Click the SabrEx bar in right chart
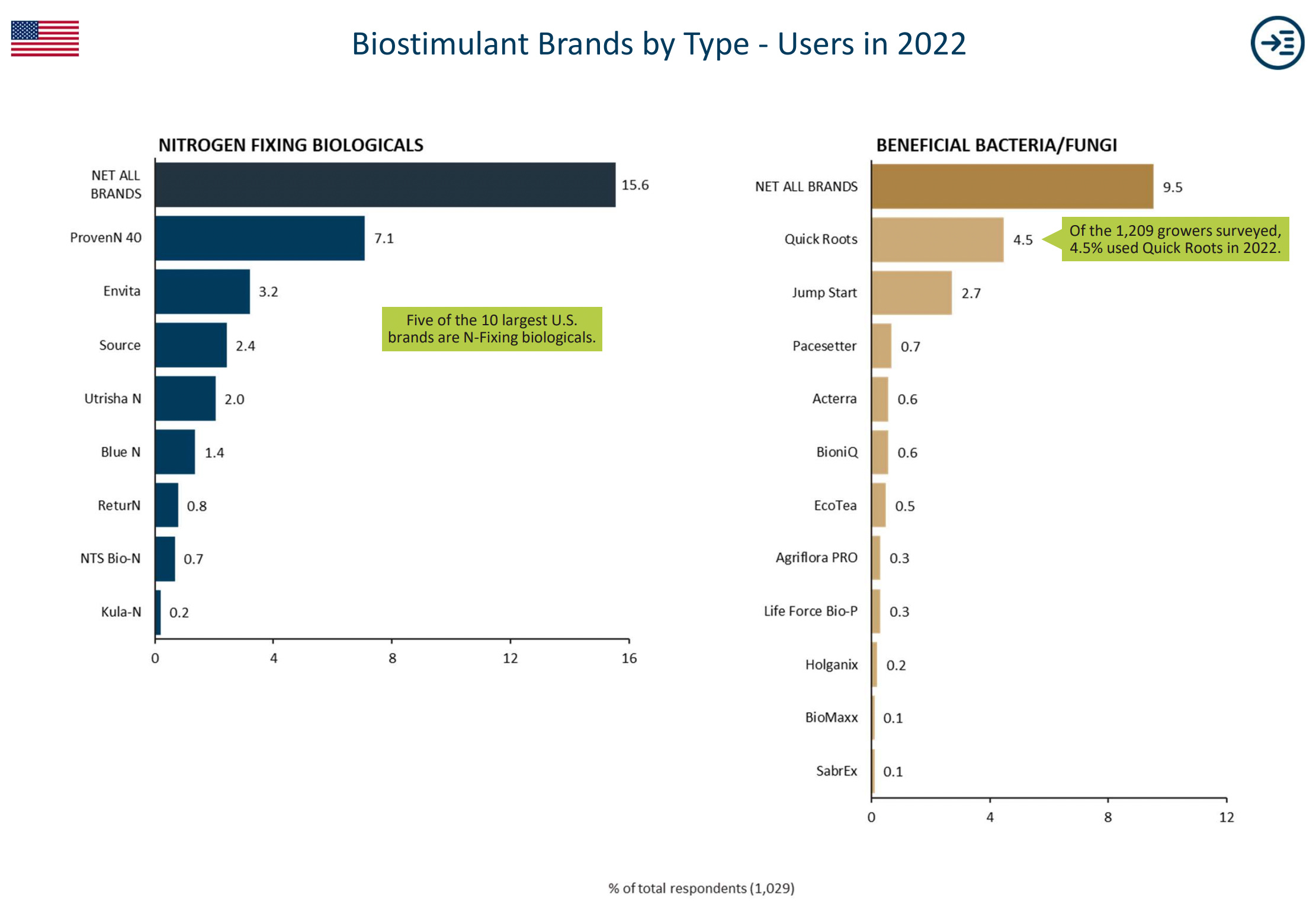1316x910 pixels. click(x=874, y=771)
